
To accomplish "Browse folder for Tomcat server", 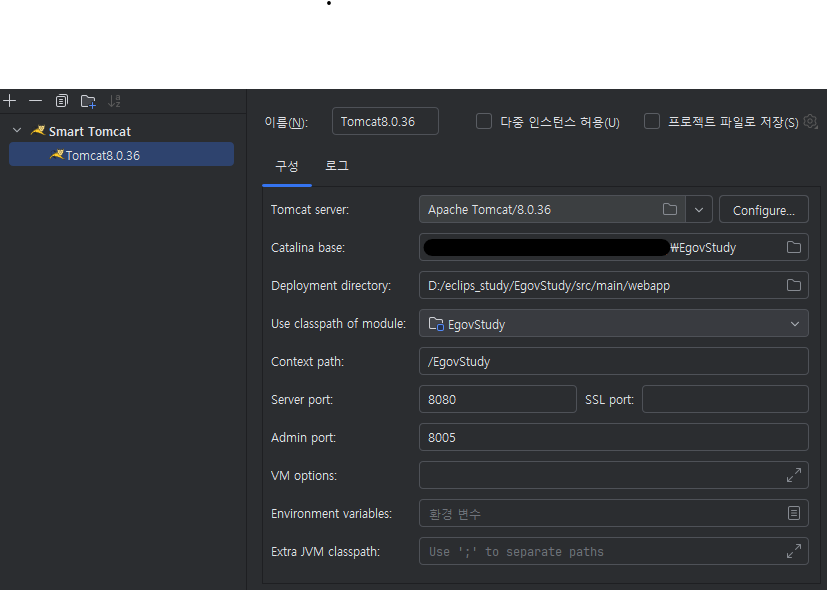I will 670,209.
